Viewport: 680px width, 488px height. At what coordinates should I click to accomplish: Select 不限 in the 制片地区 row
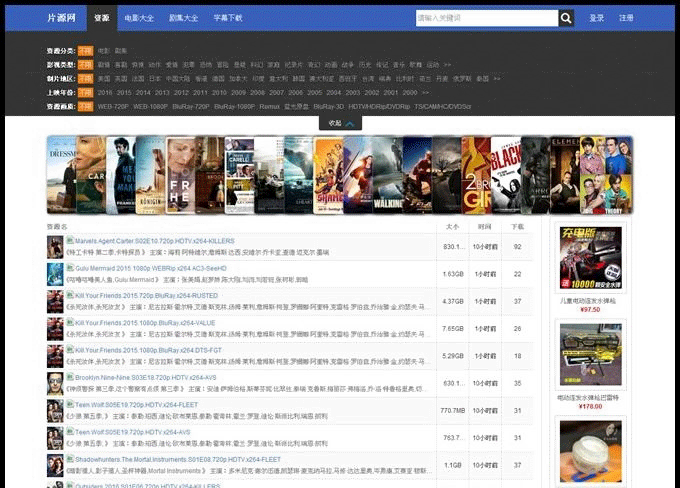(x=85, y=79)
